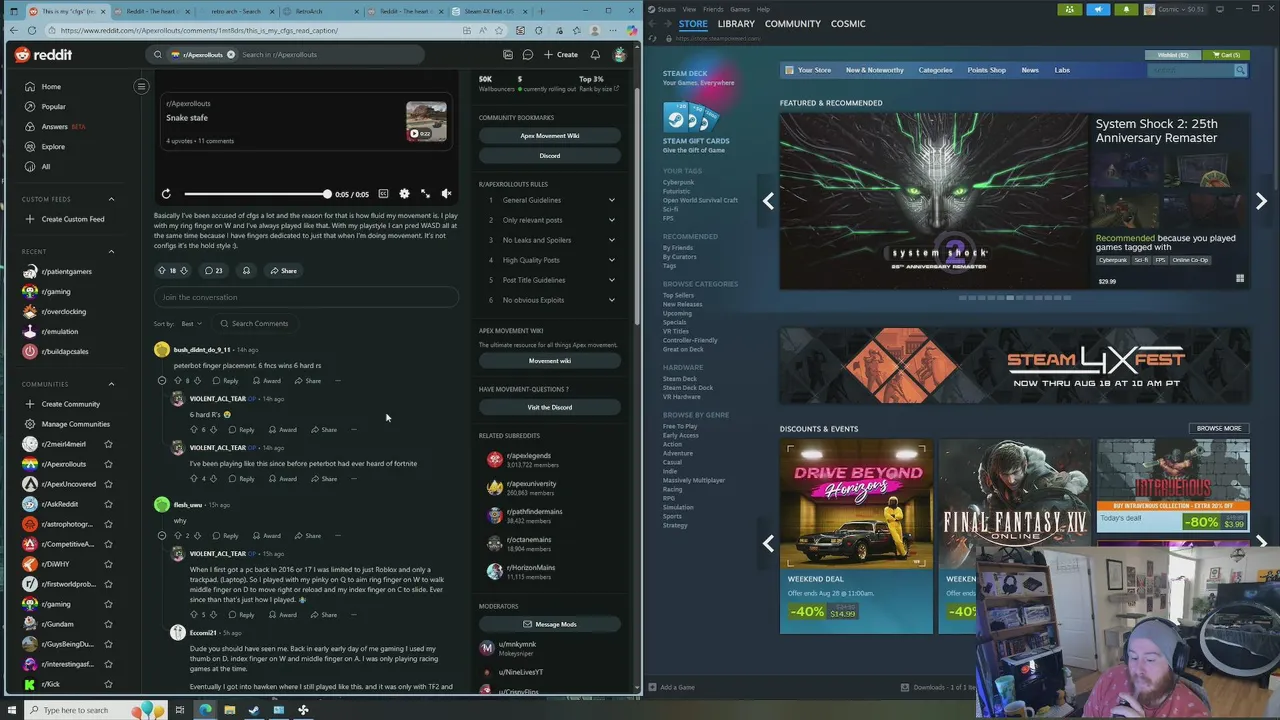Image resolution: width=1280 pixels, height=720 pixels.
Task: Open video settings gear on Reddit player
Action: pyautogui.click(x=404, y=194)
